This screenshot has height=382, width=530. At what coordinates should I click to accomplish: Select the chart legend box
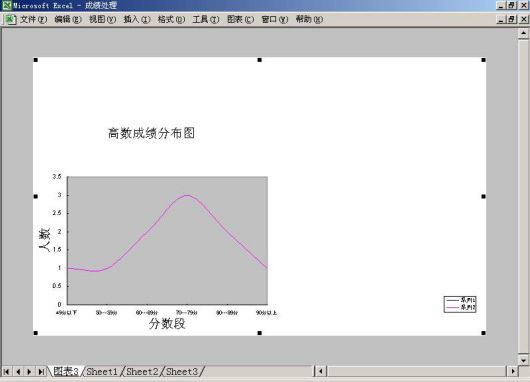(x=460, y=304)
